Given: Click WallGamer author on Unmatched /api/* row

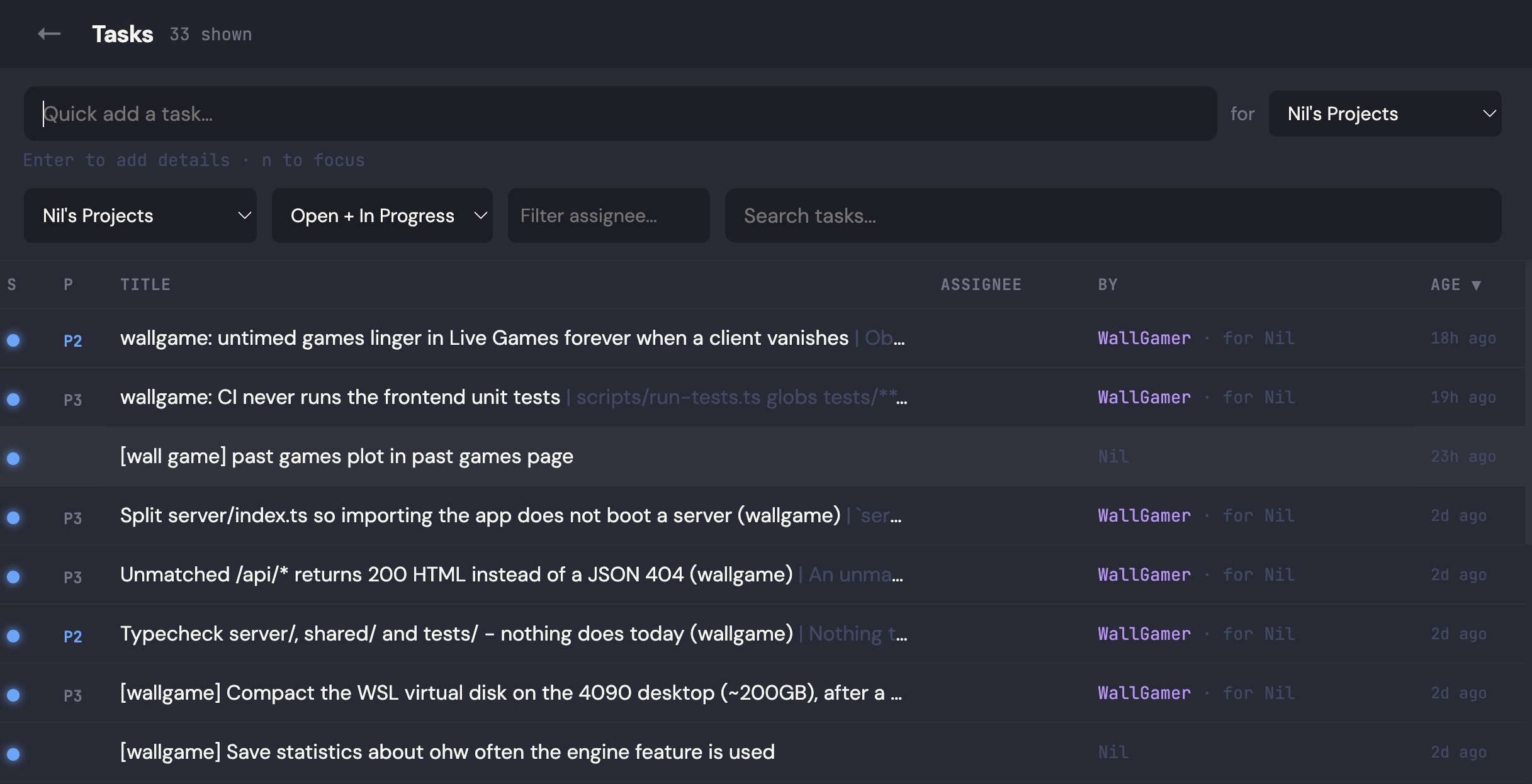Looking at the screenshot, I should tap(1144, 575).
